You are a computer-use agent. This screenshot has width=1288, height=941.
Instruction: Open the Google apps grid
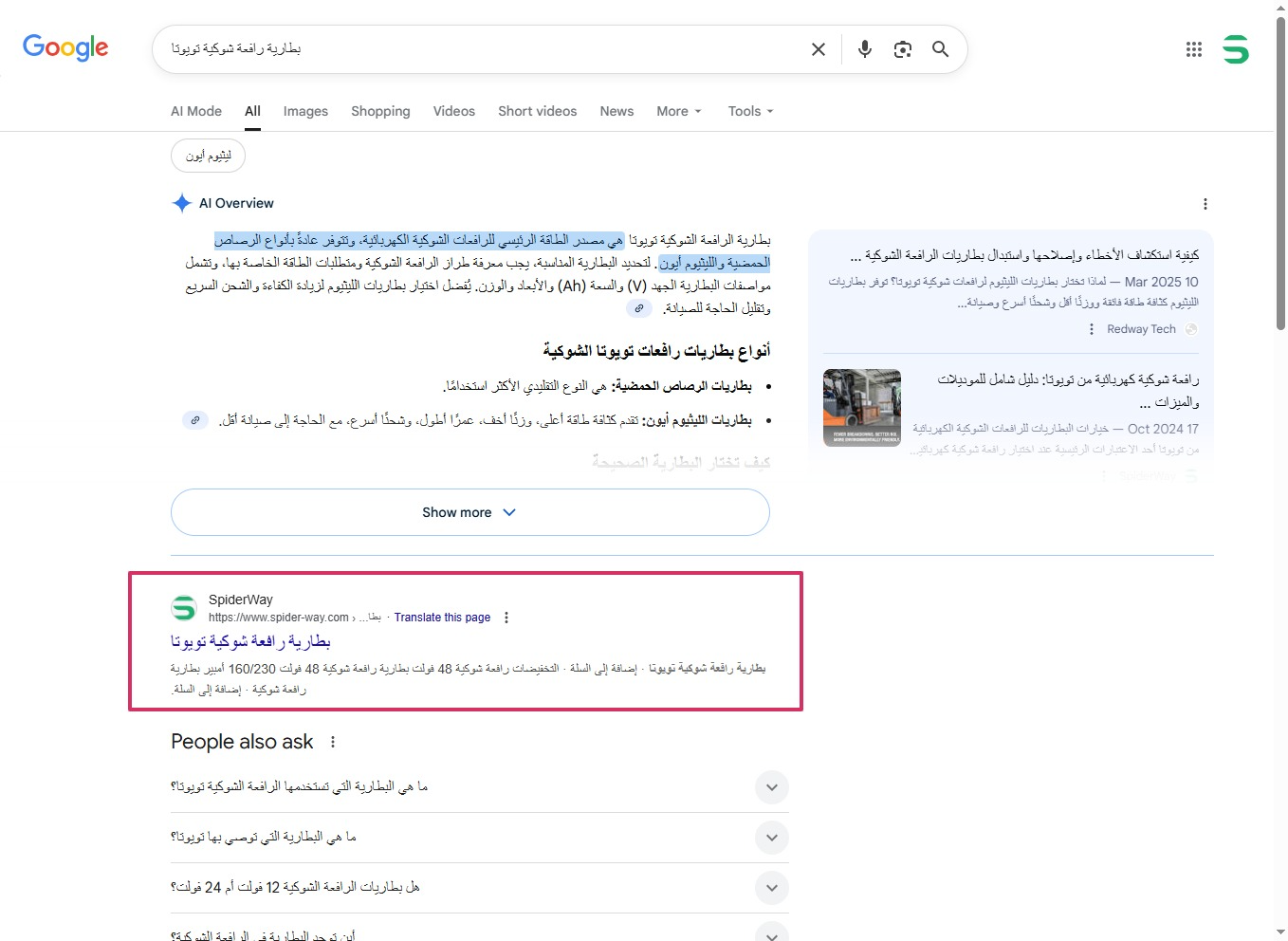coord(1193,49)
